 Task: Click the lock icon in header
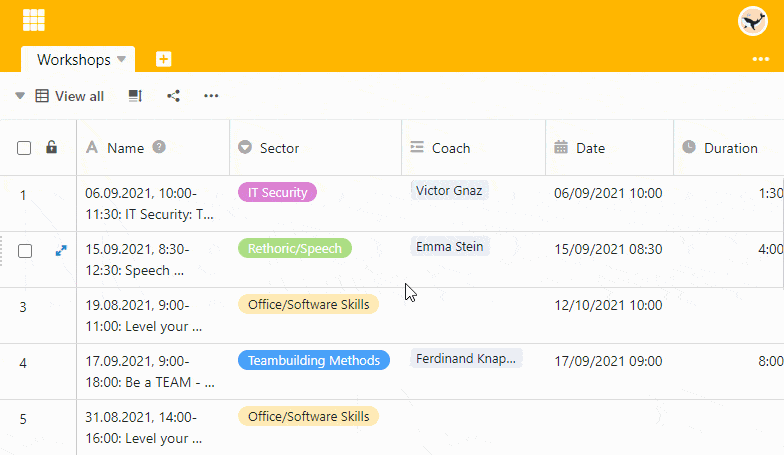[x=52, y=148]
